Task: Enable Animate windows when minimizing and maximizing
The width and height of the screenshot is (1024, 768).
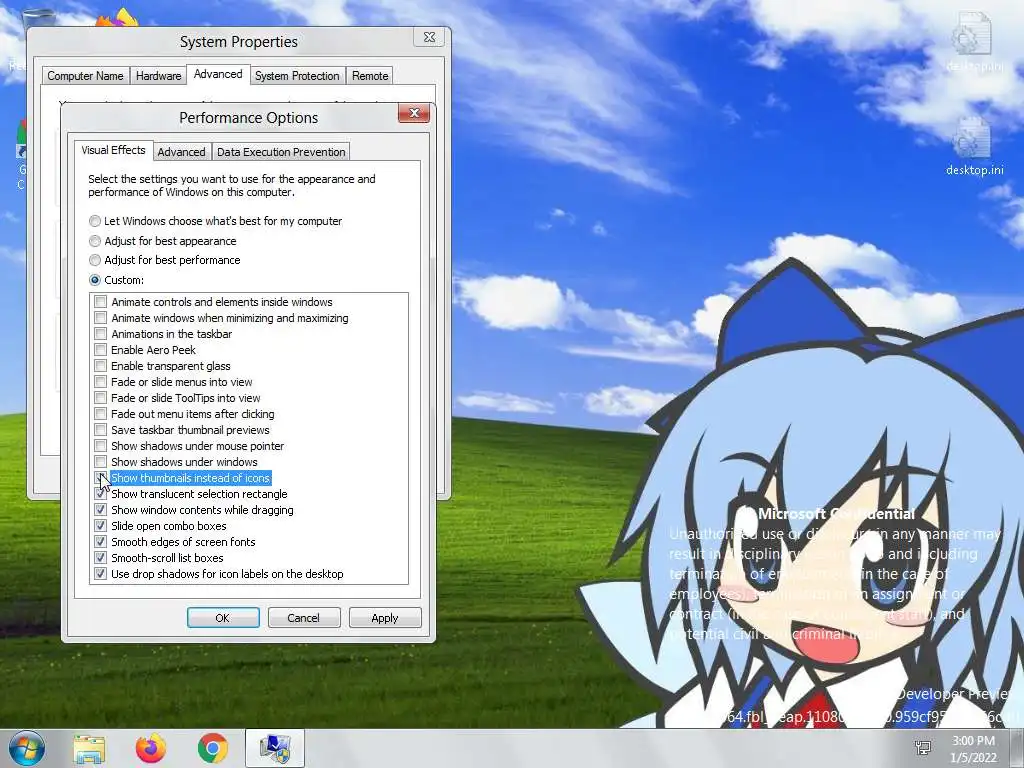Action: [101, 318]
